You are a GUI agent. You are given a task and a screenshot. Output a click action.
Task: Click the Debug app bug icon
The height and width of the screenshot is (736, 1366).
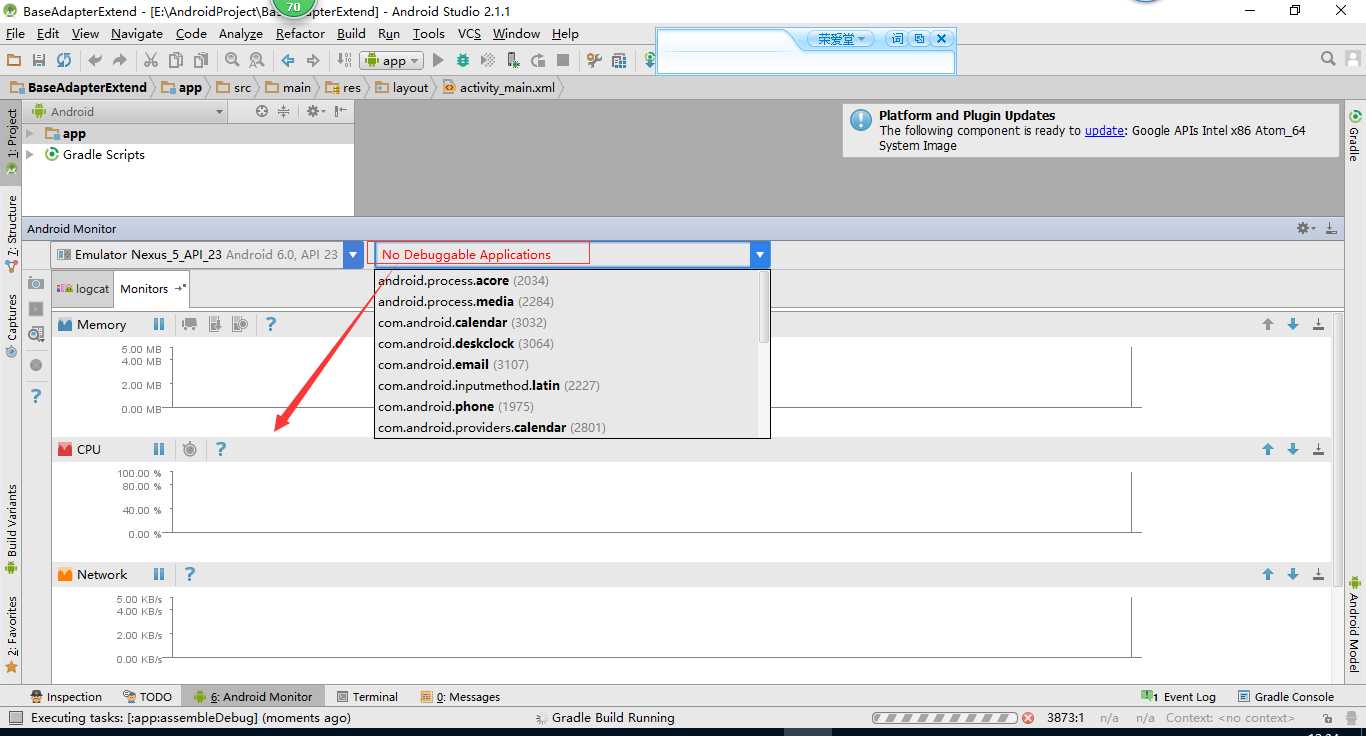tap(463, 60)
